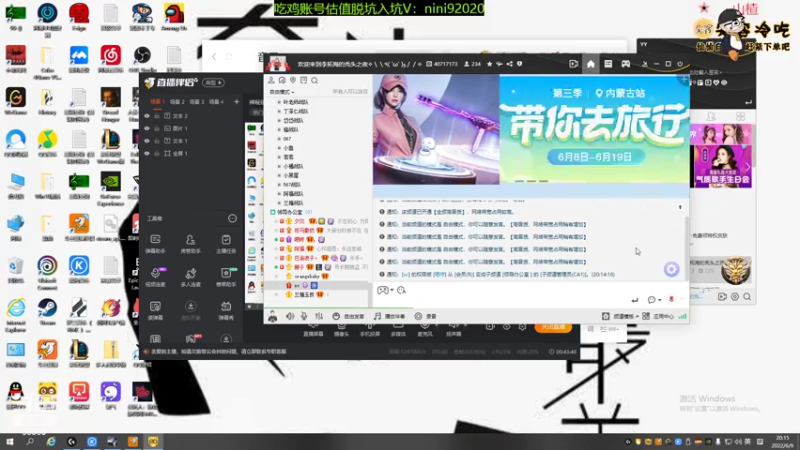The image size is (800, 450).
Task: Favorite the channel with the star icon
Action: 489,64
